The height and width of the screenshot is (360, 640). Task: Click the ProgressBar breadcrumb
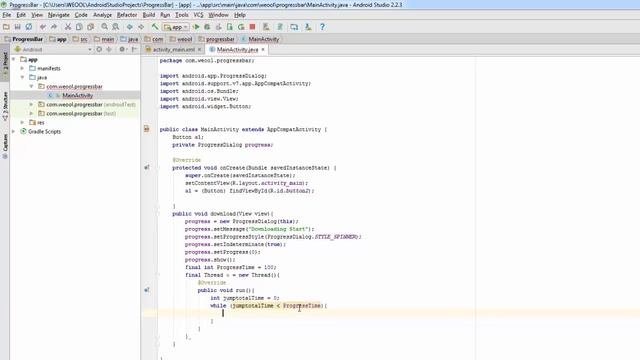coord(24,39)
